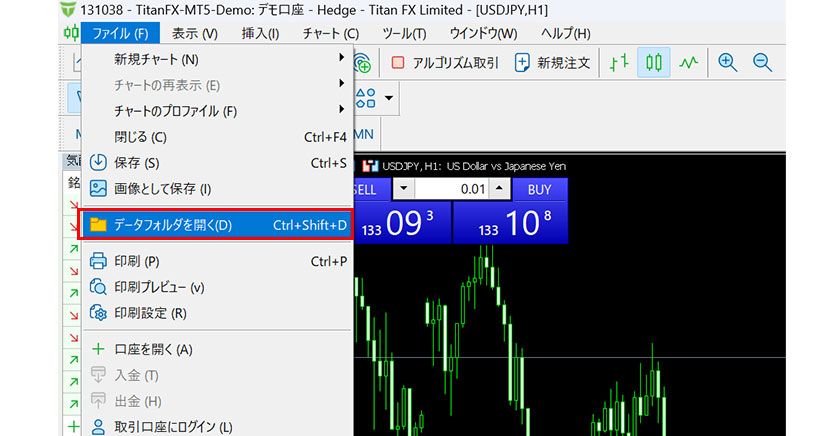Decrease lot volume with down arrow

click(x=402, y=189)
